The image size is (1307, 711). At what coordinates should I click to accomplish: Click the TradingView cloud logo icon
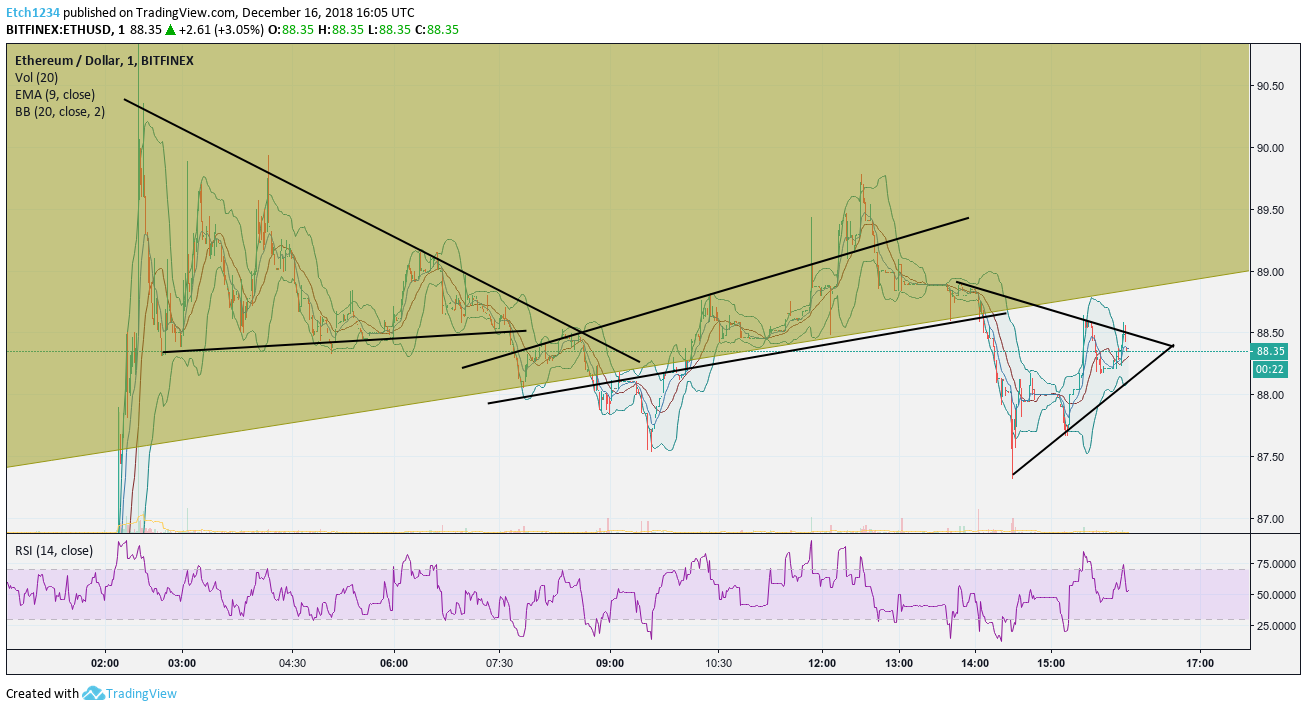(94, 693)
